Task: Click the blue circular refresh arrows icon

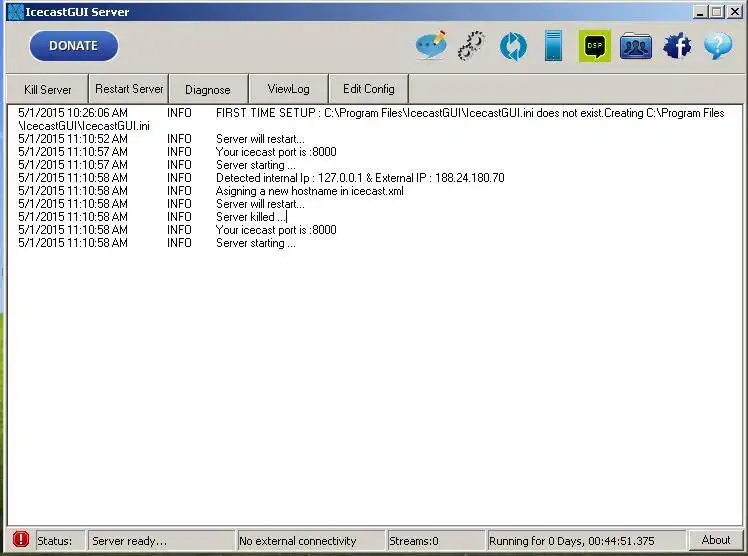Action: [513, 46]
